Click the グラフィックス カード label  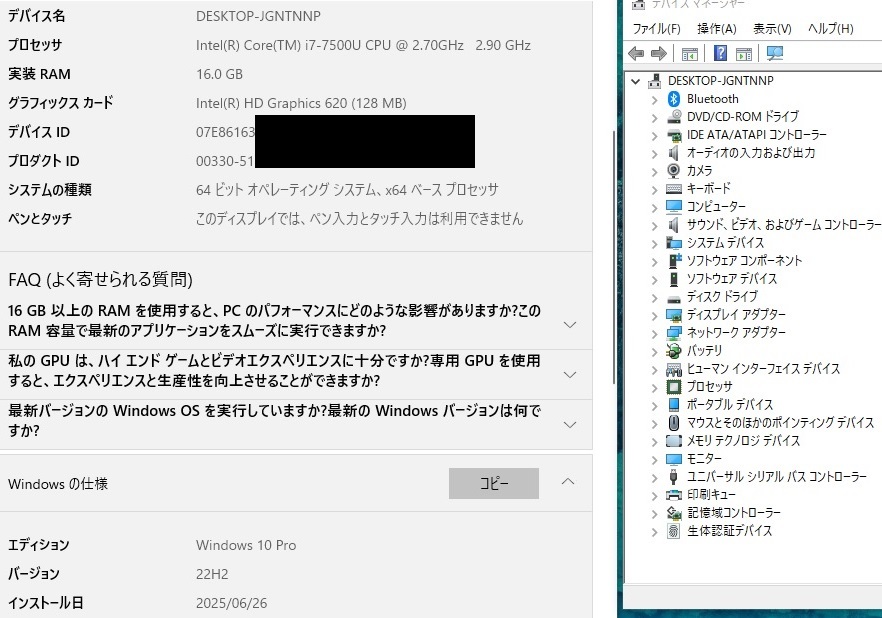[61, 103]
